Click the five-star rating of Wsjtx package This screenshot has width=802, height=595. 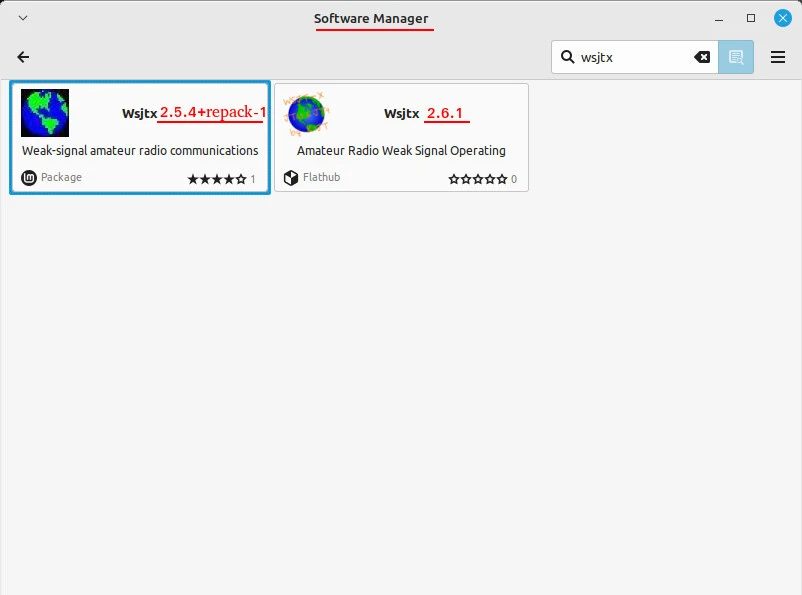point(216,179)
